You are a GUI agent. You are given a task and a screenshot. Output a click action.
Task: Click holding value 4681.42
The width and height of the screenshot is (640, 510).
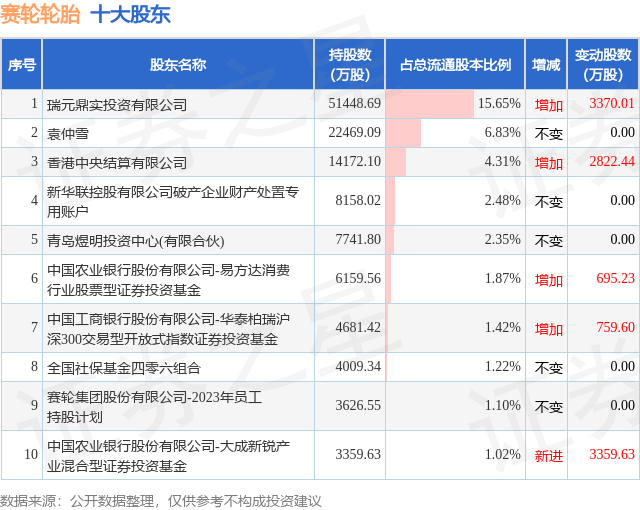[358, 327]
